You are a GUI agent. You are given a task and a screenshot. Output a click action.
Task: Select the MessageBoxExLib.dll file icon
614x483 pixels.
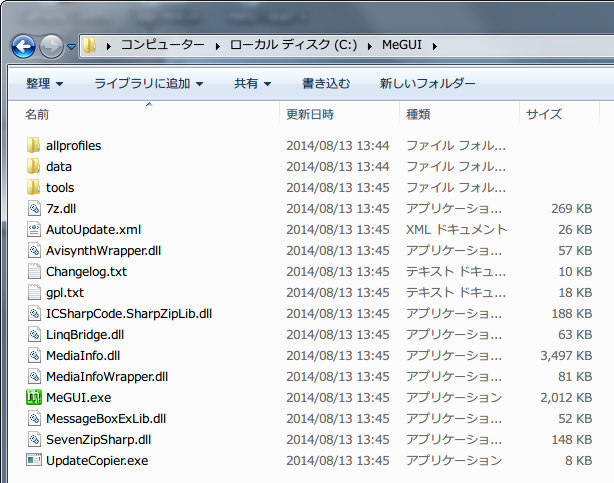(34, 419)
